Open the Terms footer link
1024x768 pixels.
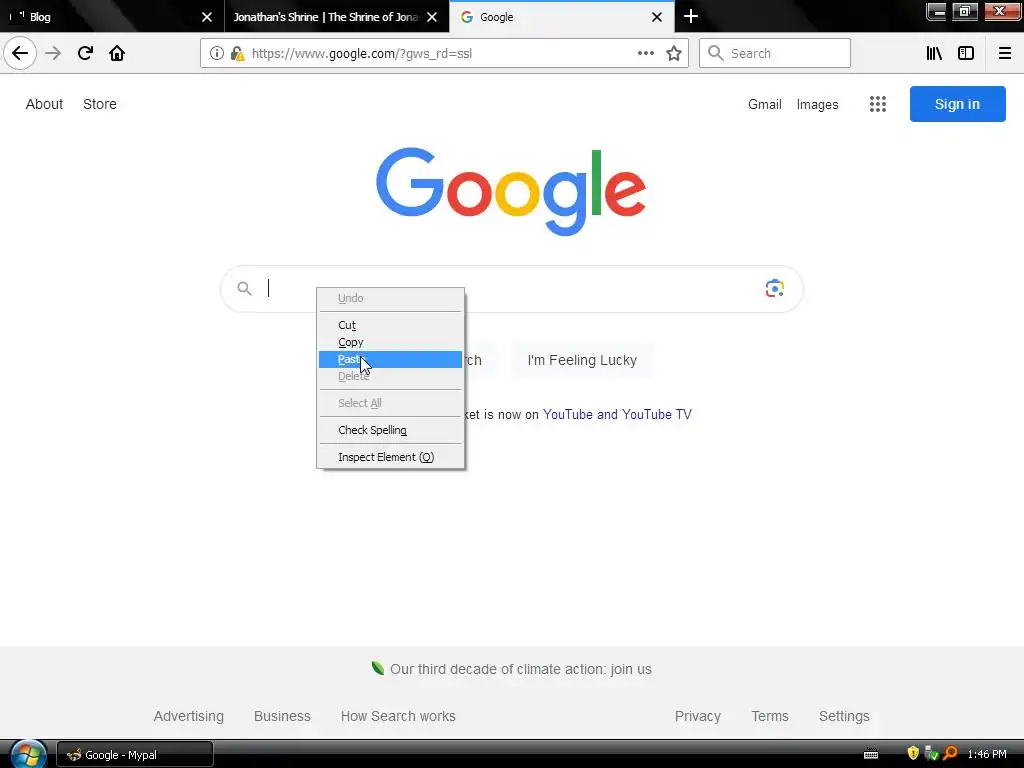(770, 716)
